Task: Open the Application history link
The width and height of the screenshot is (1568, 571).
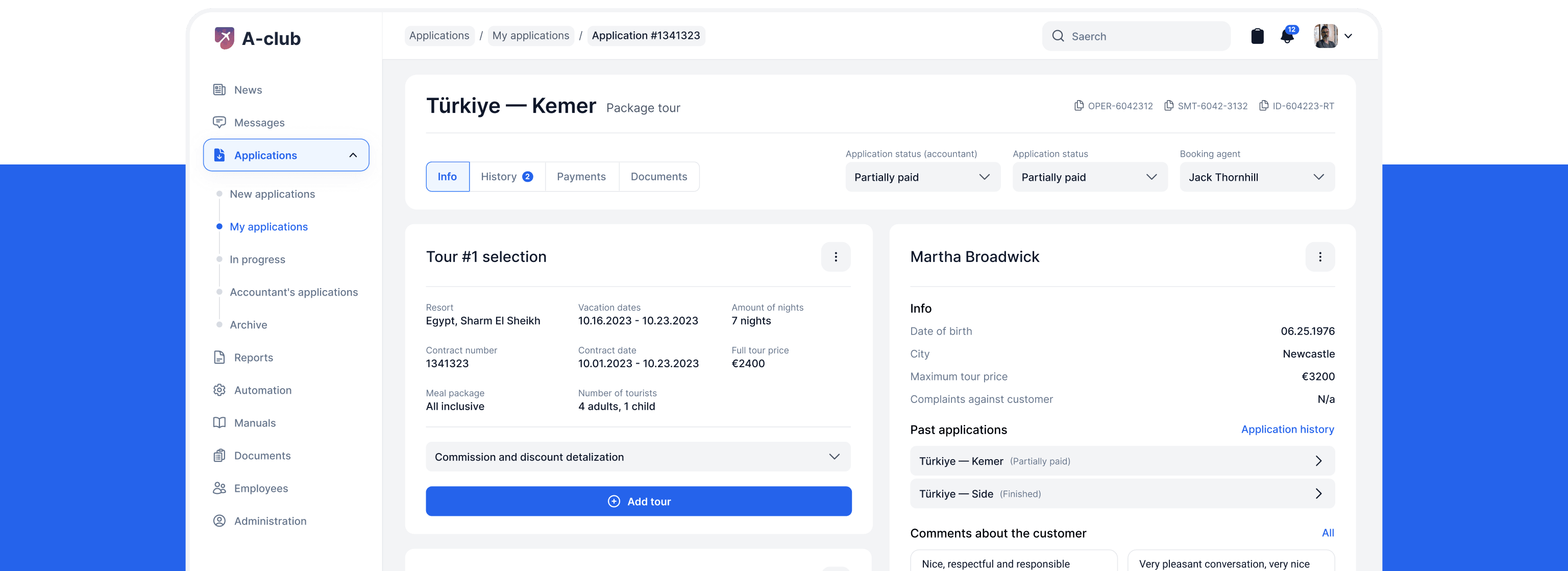Action: tap(1287, 429)
